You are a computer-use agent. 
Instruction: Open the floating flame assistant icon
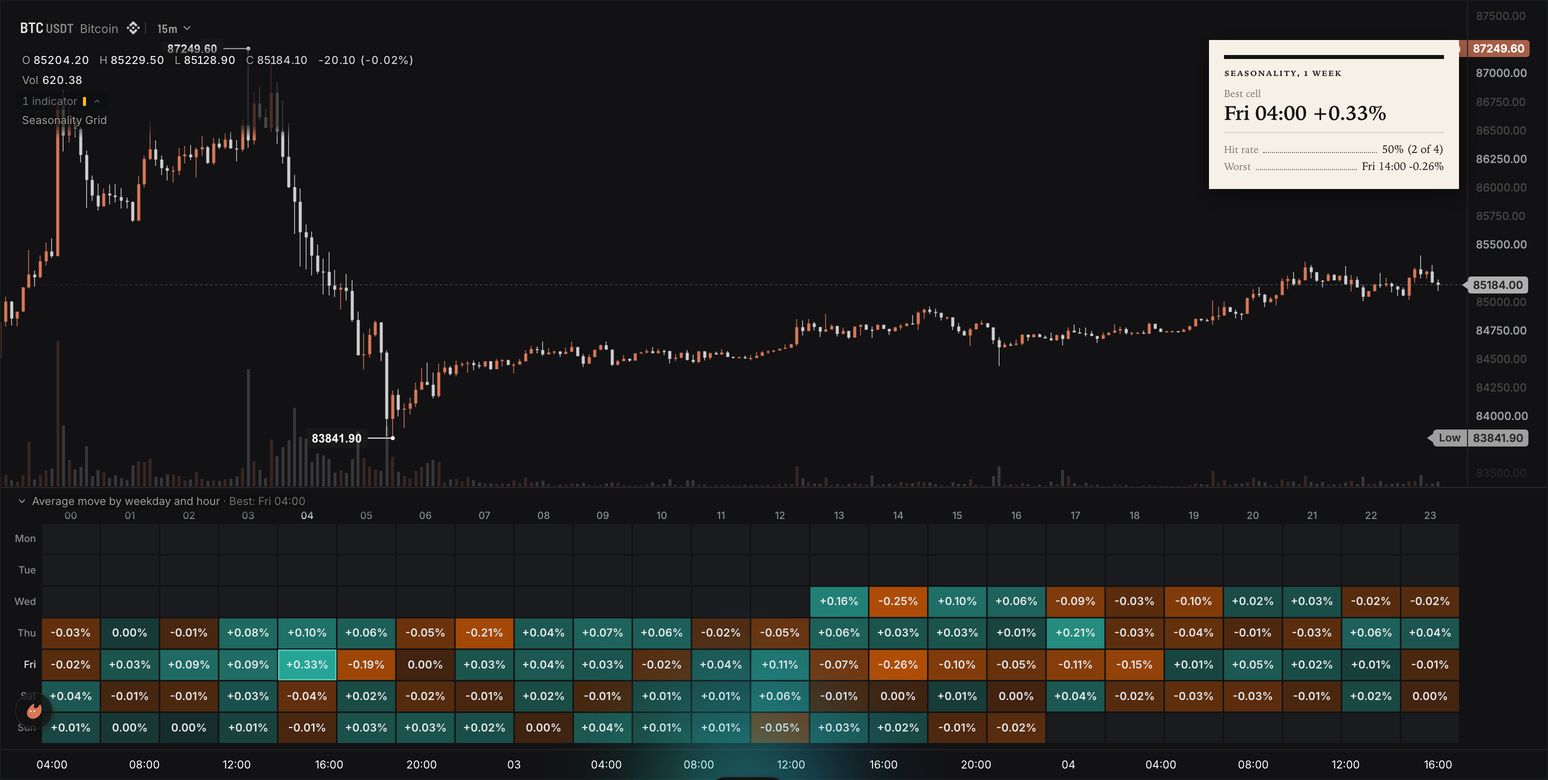point(34,711)
